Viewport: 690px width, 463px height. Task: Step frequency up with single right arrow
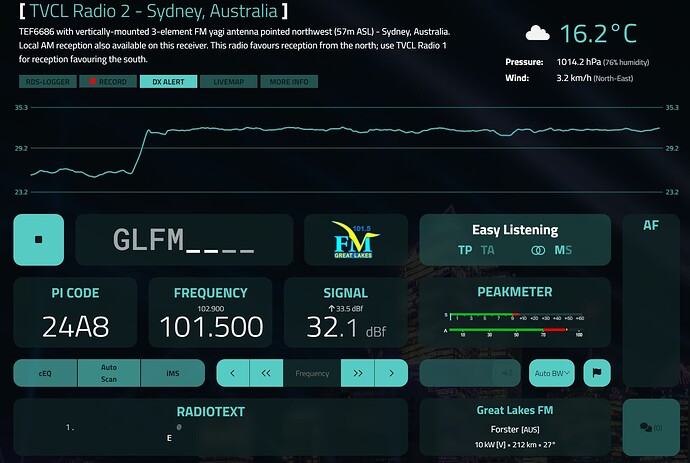(391, 373)
